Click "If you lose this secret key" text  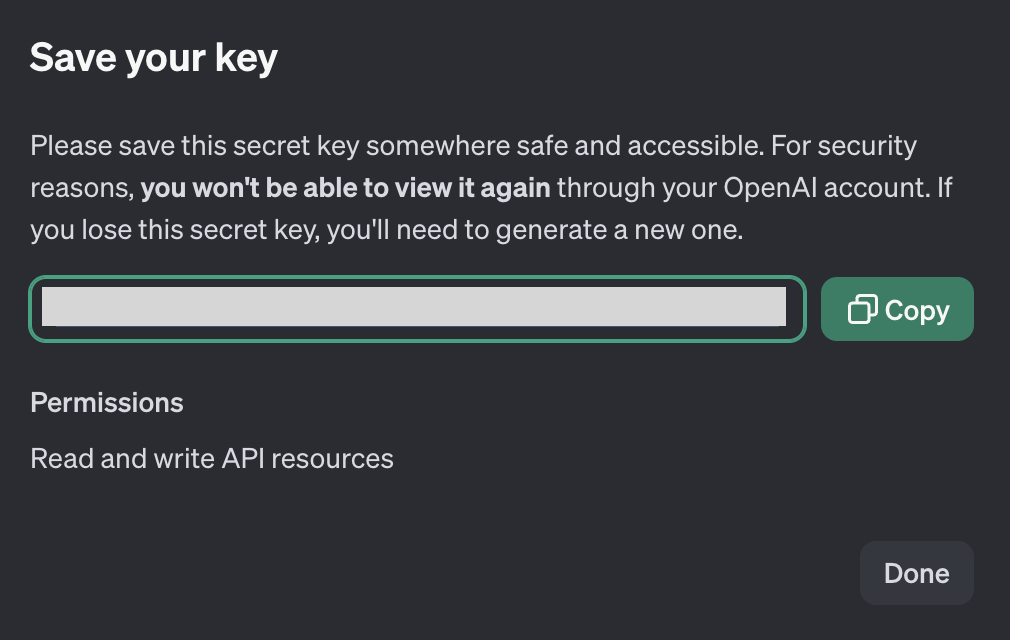pyautogui.click(x=160, y=230)
